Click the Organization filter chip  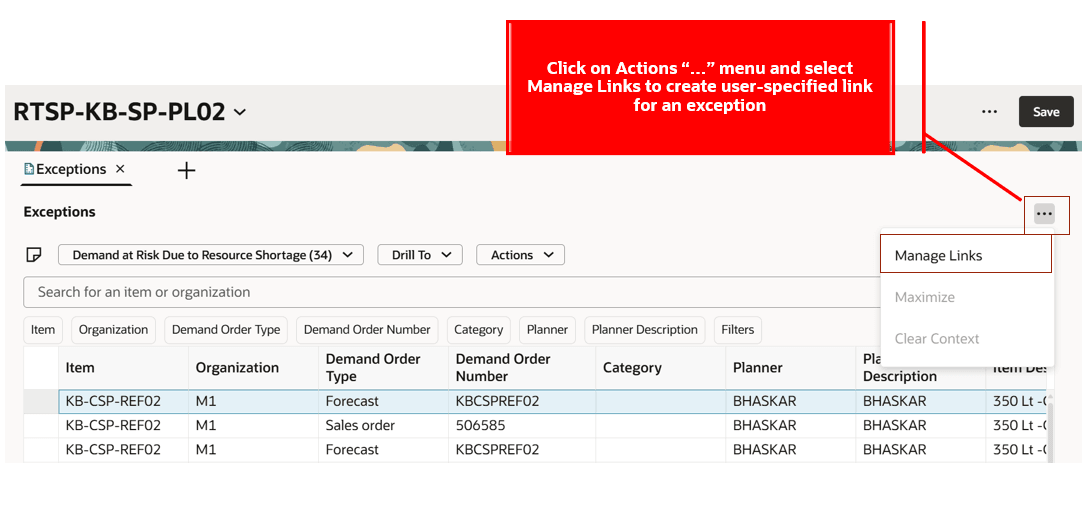[x=114, y=330]
